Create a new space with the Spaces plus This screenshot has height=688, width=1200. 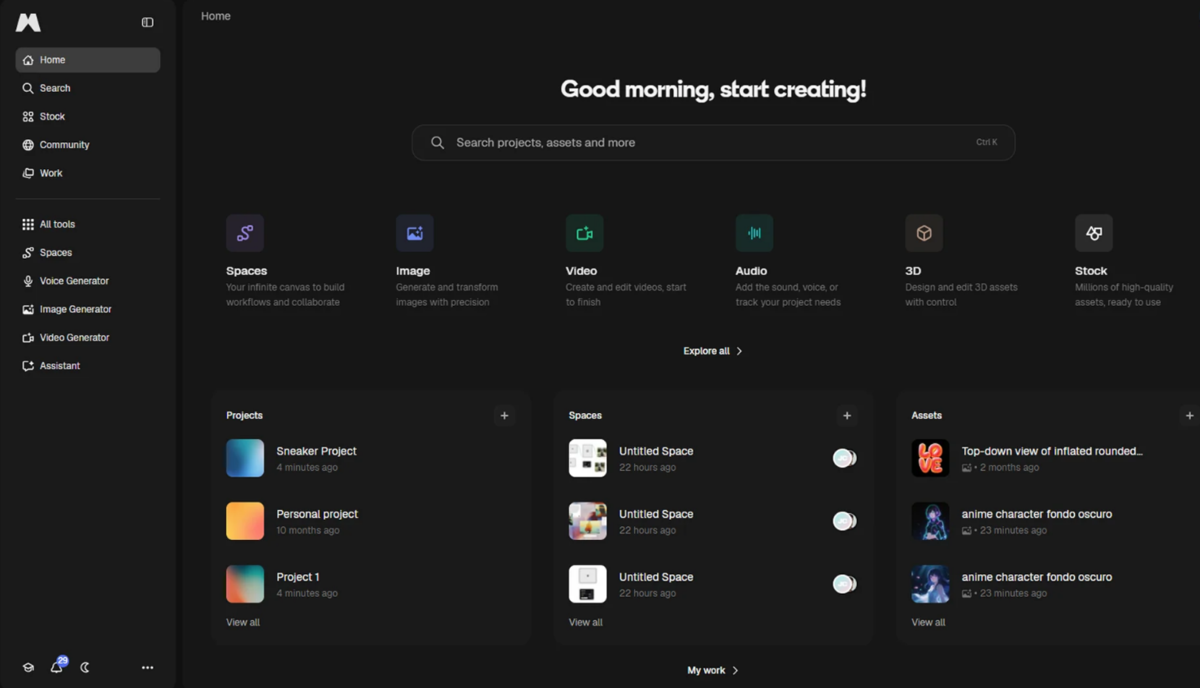click(x=847, y=415)
